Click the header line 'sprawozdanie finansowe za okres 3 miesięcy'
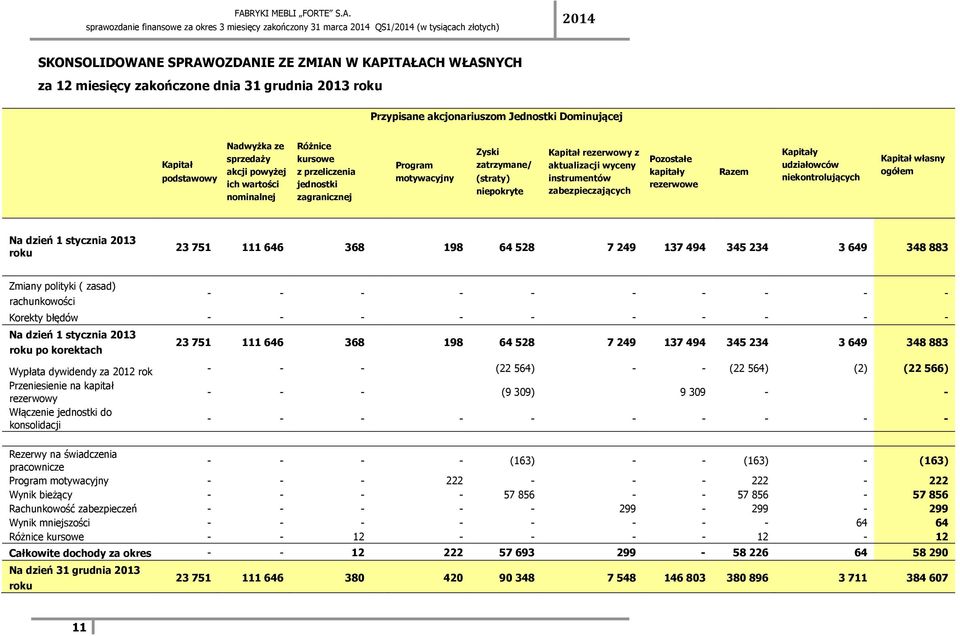960x636 pixels. coord(293,27)
